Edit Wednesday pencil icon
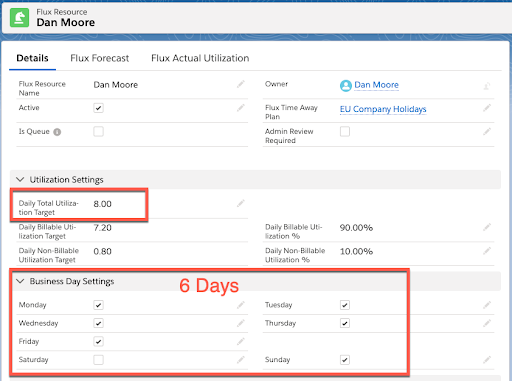Image resolution: width=512 pixels, height=381 pixels. [x=241, y=323]
